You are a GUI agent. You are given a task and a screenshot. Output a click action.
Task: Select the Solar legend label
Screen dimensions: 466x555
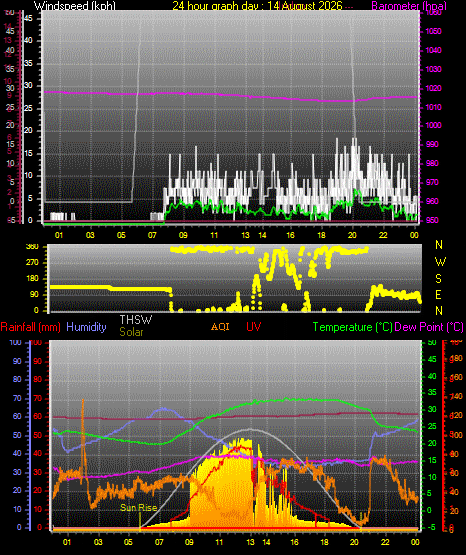point(131,332)
